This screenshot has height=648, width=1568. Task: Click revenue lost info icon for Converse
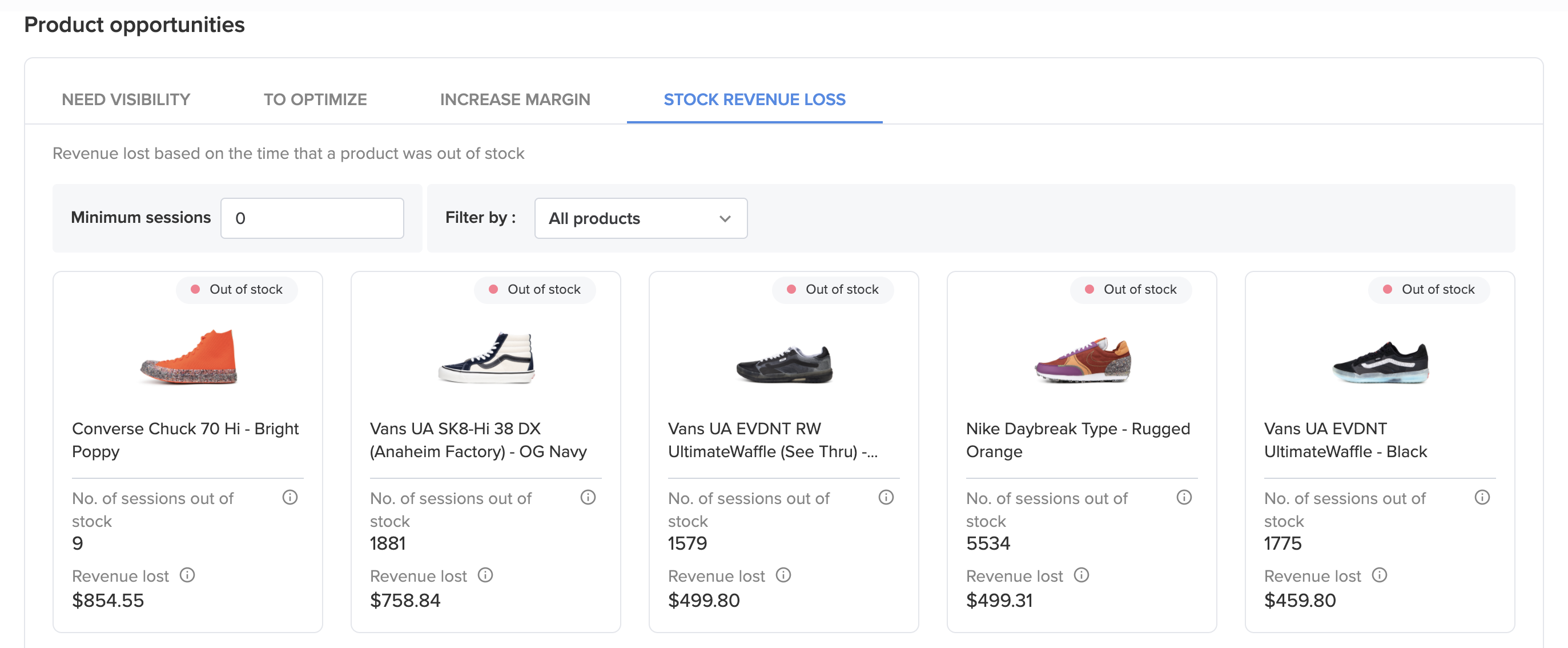[187, 575]
